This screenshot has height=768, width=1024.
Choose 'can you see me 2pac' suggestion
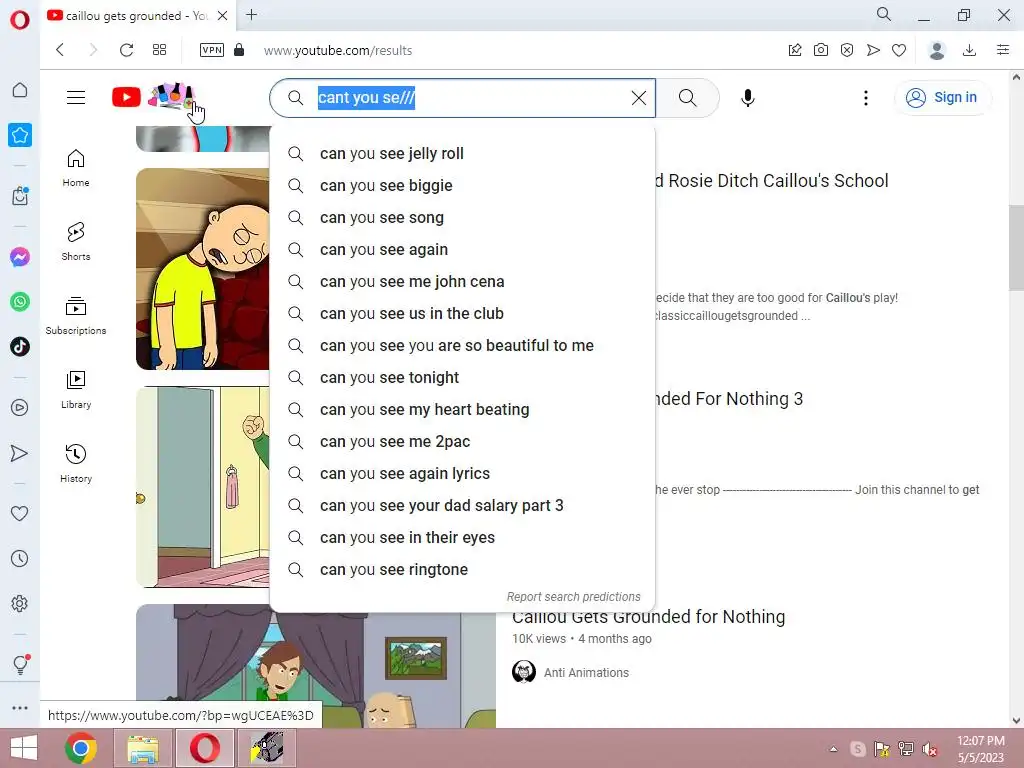462,441
